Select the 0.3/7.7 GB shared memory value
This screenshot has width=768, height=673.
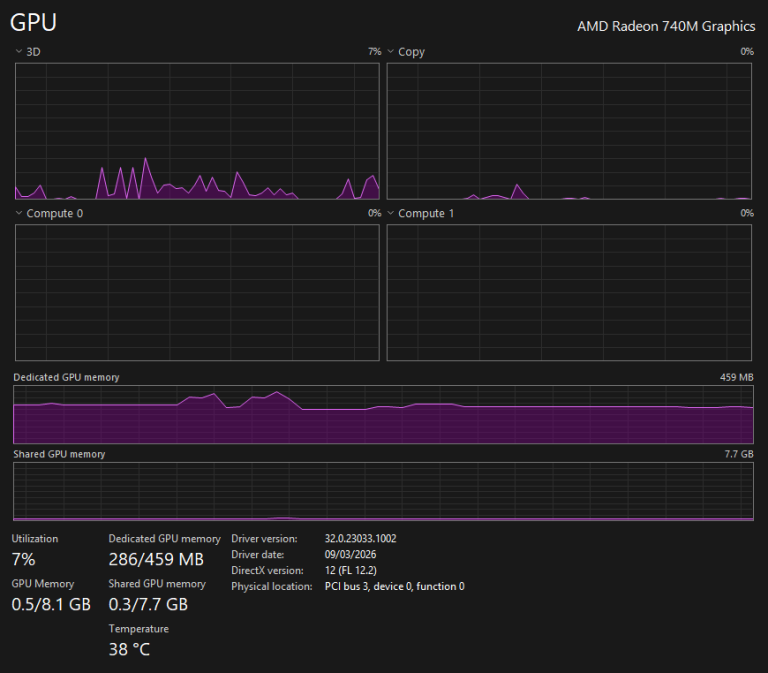click(148, 604)
